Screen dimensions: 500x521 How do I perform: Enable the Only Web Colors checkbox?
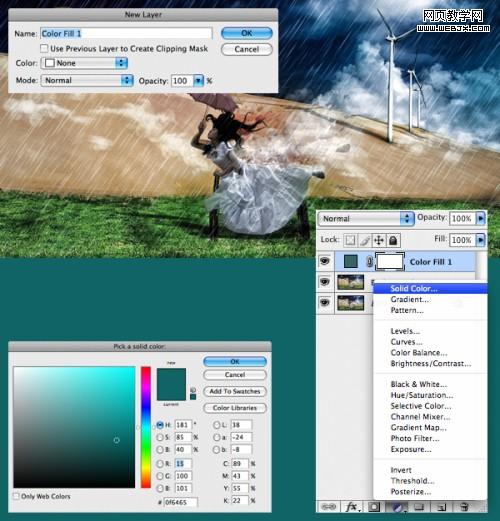point(16,496)
